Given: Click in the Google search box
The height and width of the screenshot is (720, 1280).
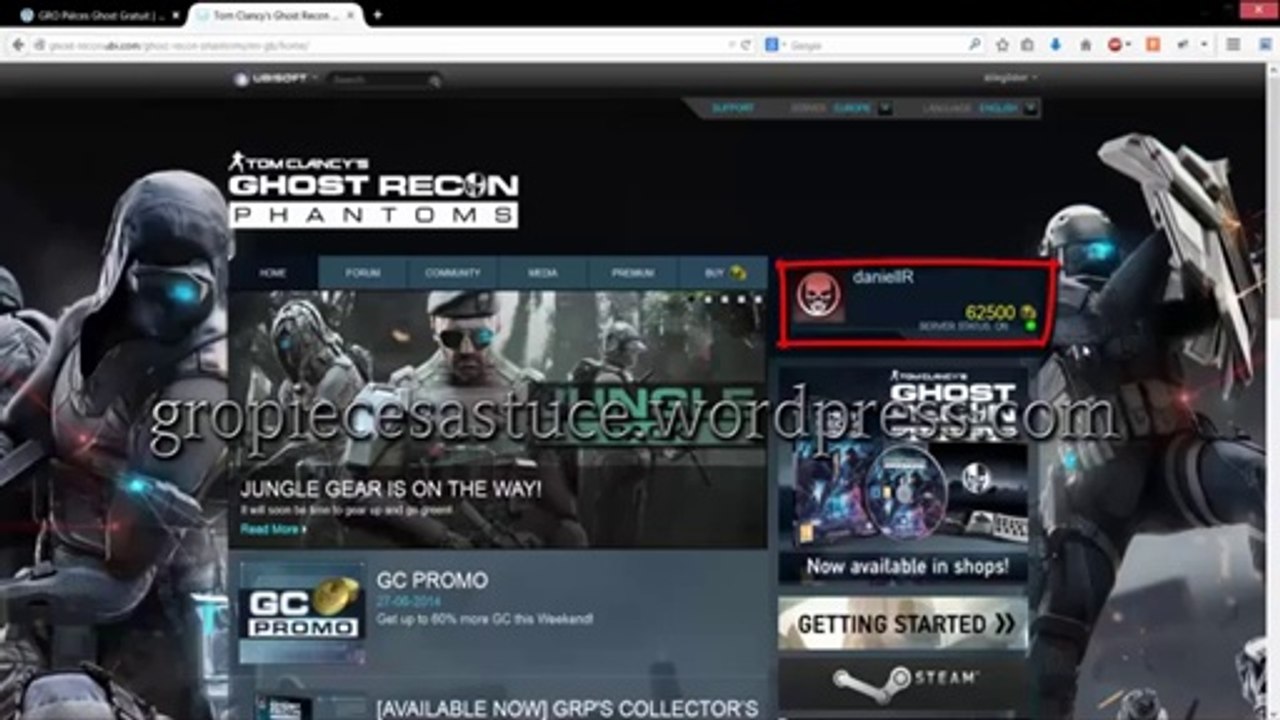Looking at the screenshot, I should click(x=875, y=45).
